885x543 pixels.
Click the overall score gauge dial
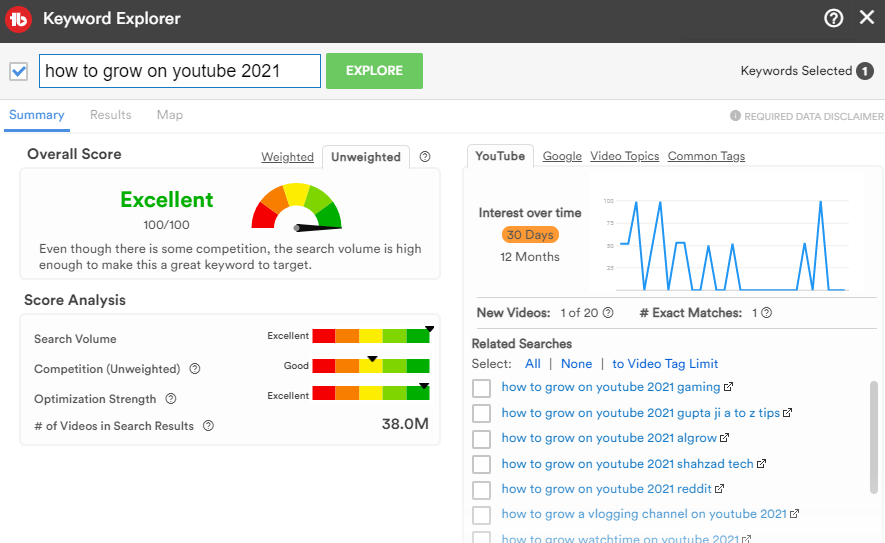coord(297,207)
